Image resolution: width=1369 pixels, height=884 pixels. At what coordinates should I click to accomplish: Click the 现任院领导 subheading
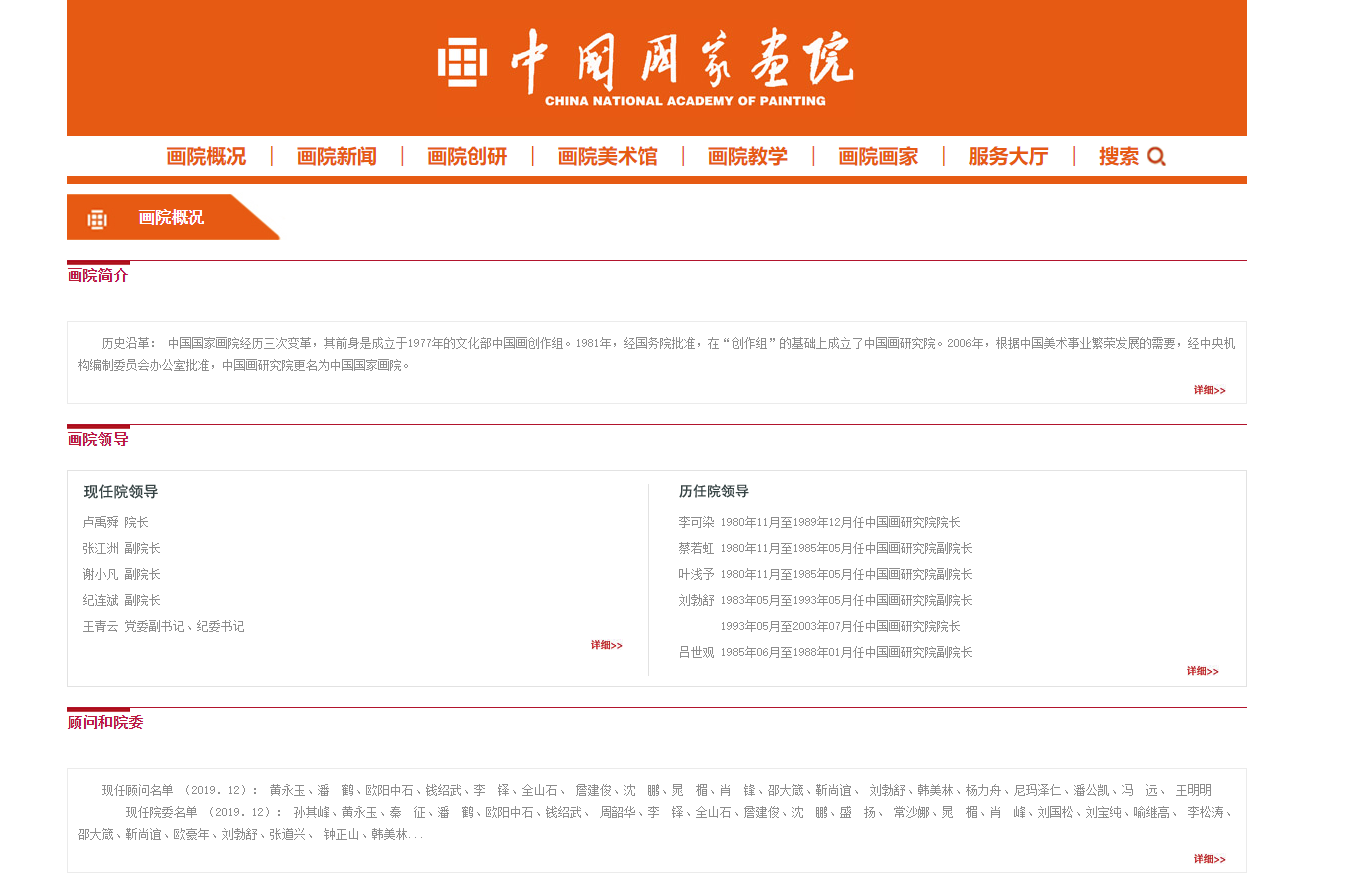coord(121,491)
